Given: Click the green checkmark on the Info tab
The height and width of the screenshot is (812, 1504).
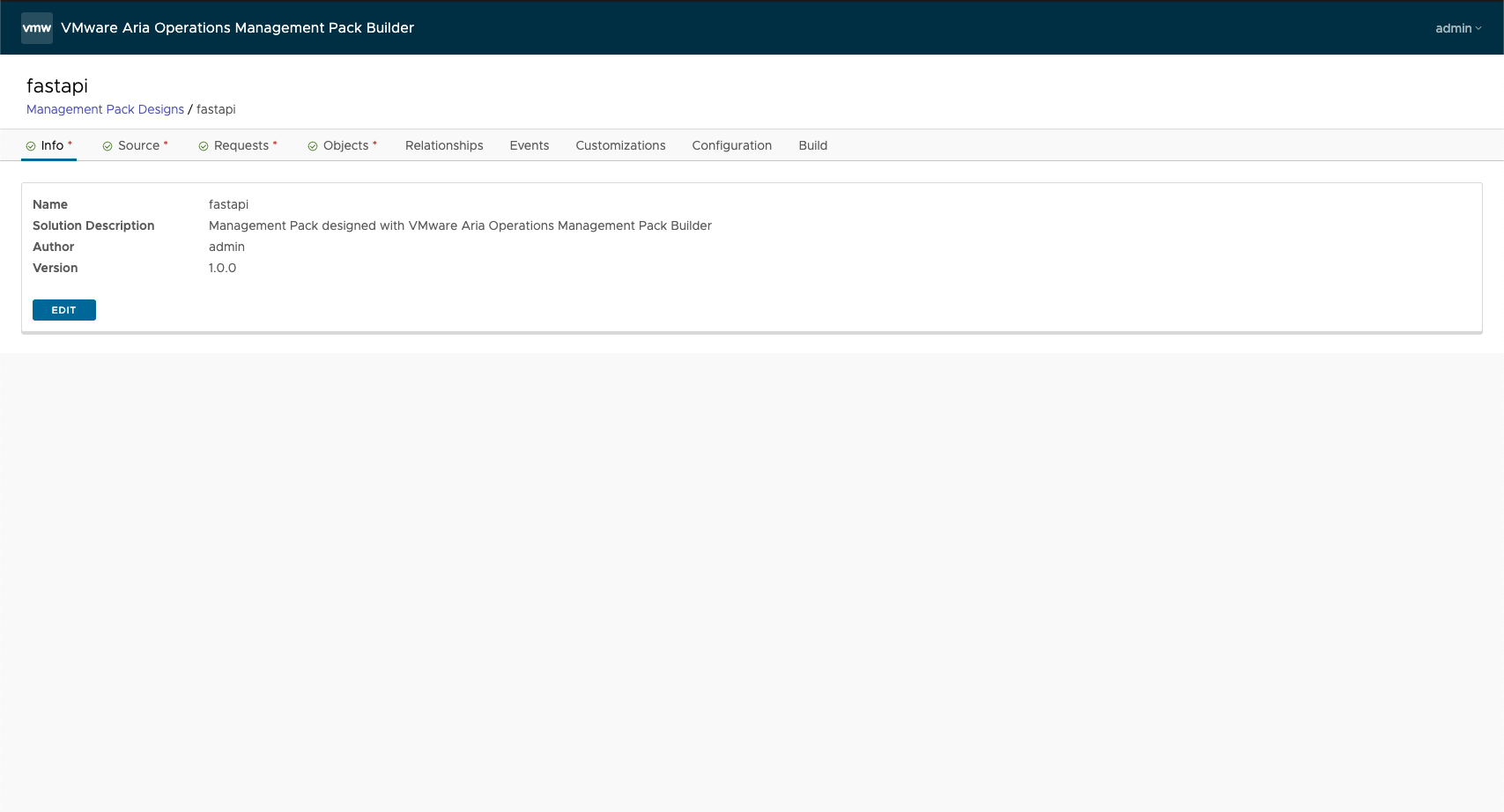Looking at the screenshot, I should pos(31,146).
